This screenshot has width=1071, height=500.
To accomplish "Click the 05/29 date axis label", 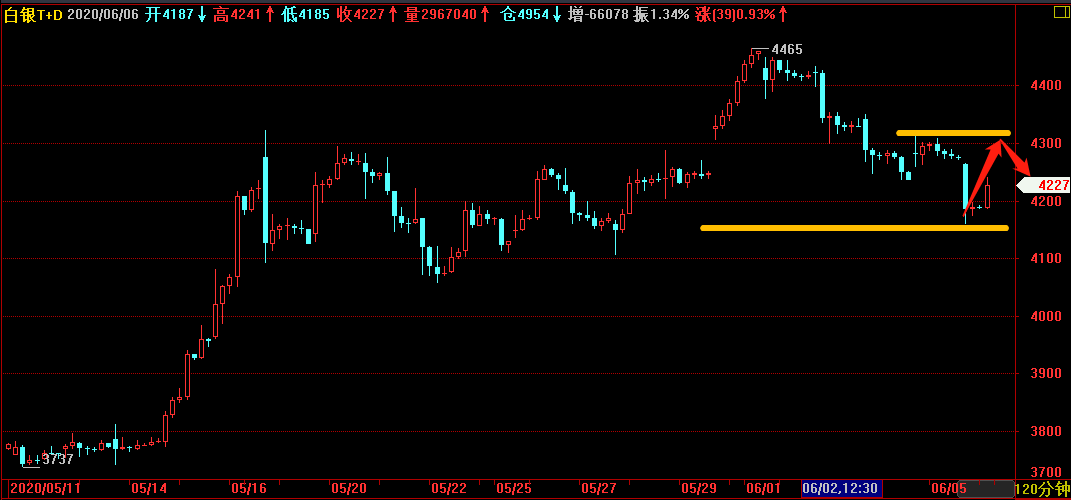I will 699,489.
